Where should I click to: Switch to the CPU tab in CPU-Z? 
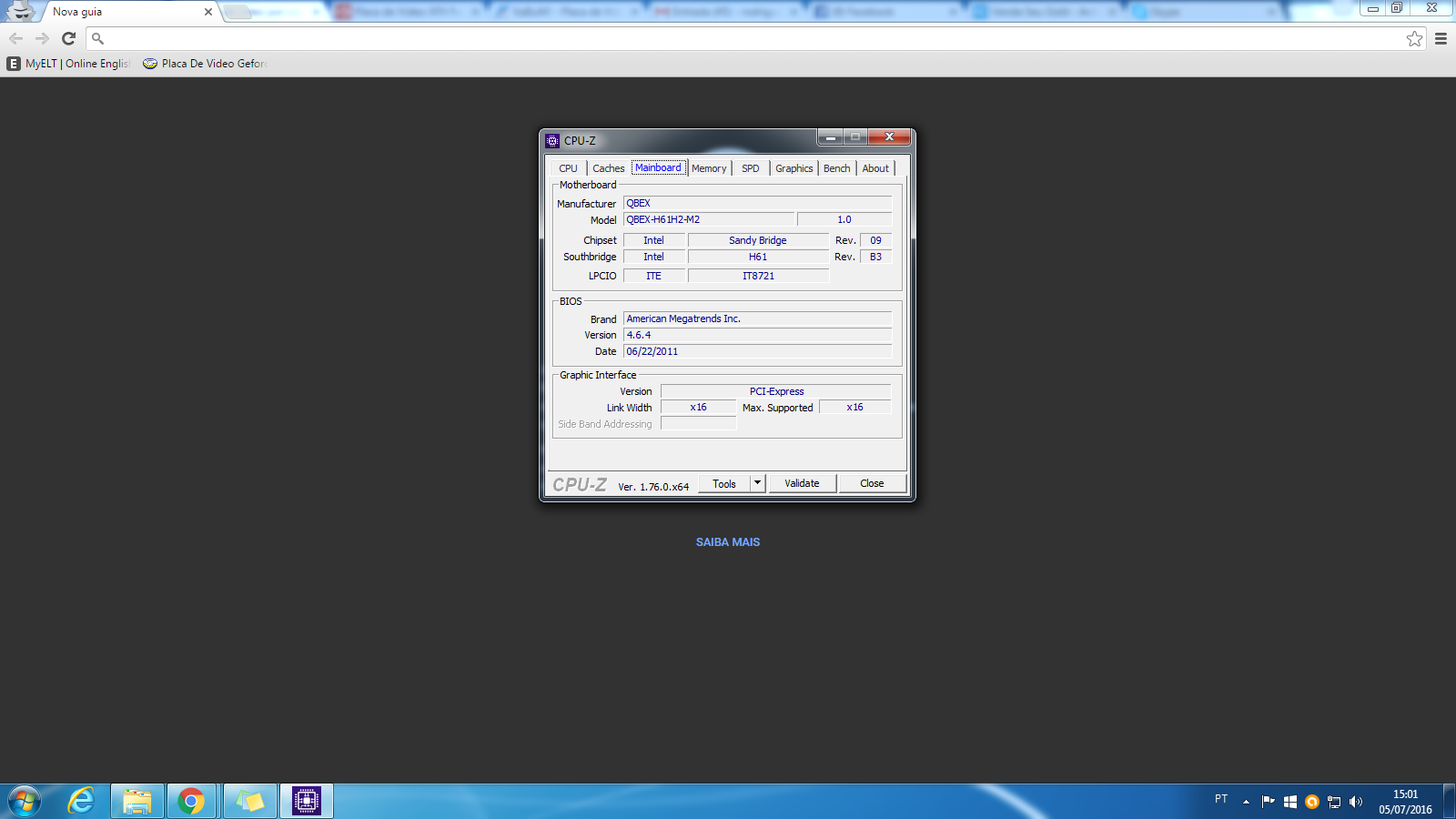click(568, 168)
